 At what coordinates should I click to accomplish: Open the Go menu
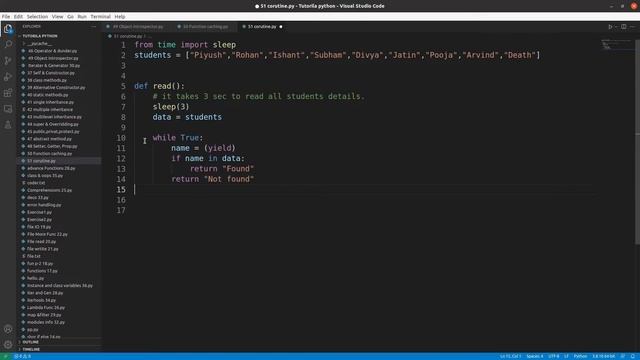coord(71,17)
